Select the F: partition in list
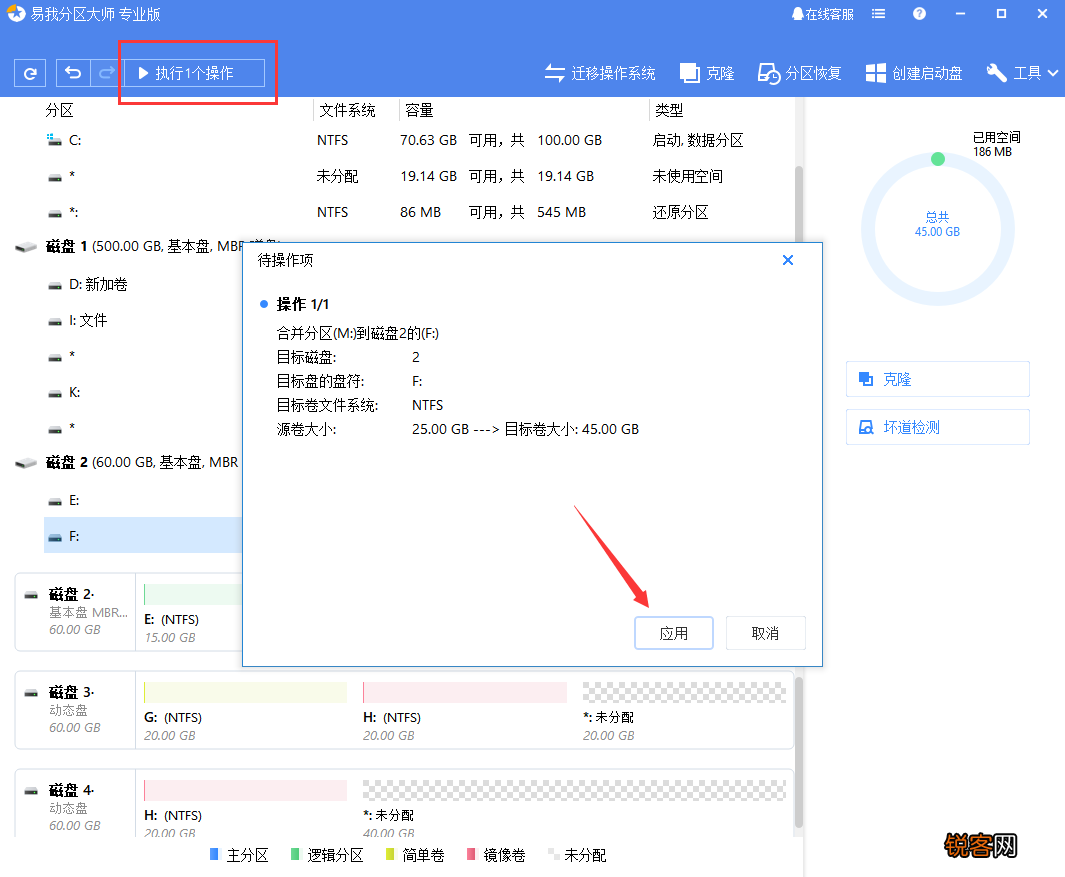This screenshot has width=1065, height=877. point(144,536)
